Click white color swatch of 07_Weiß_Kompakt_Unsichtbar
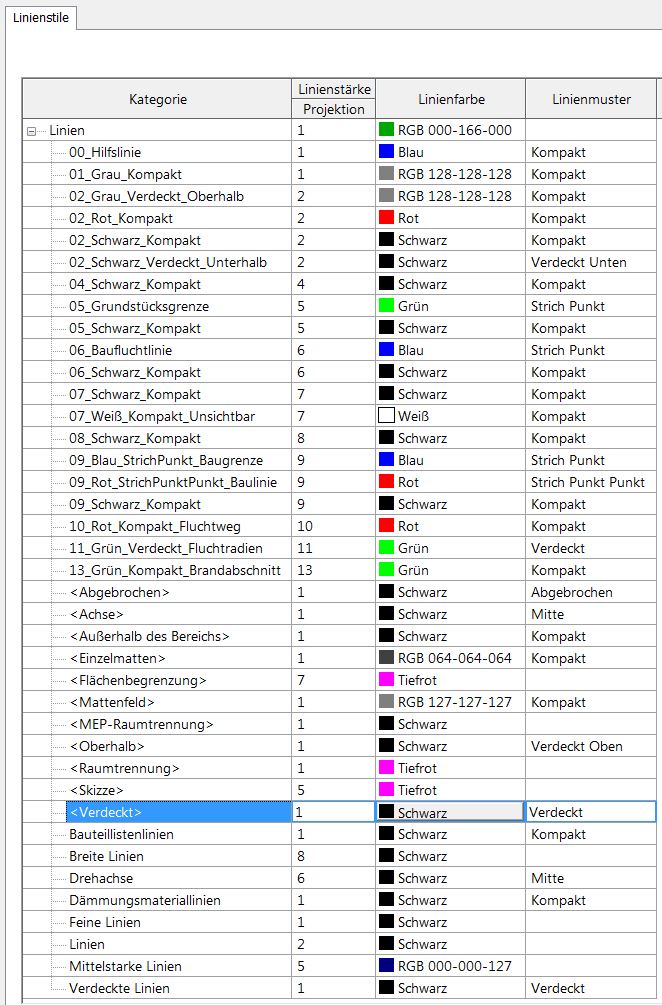Image resolution: width=662 pixels, height=1005 pixels. 387,417
